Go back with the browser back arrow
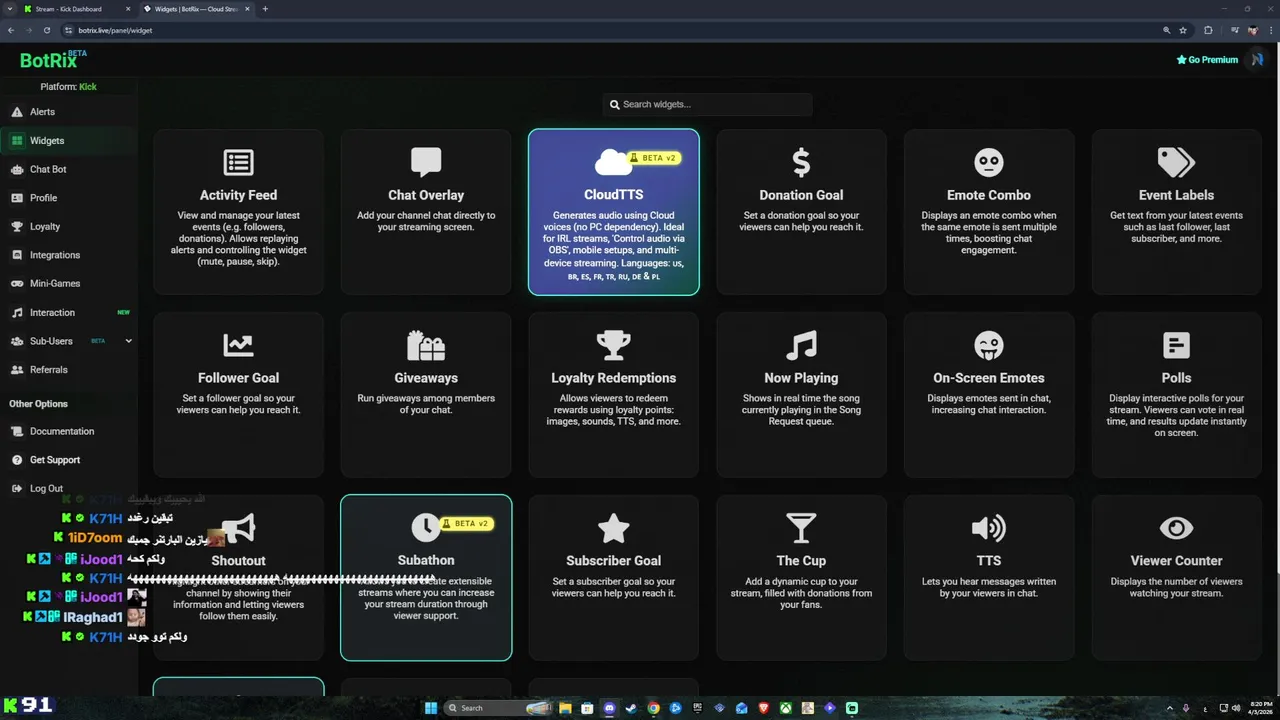Screen dimensions: 1280x720 point(11,30)
